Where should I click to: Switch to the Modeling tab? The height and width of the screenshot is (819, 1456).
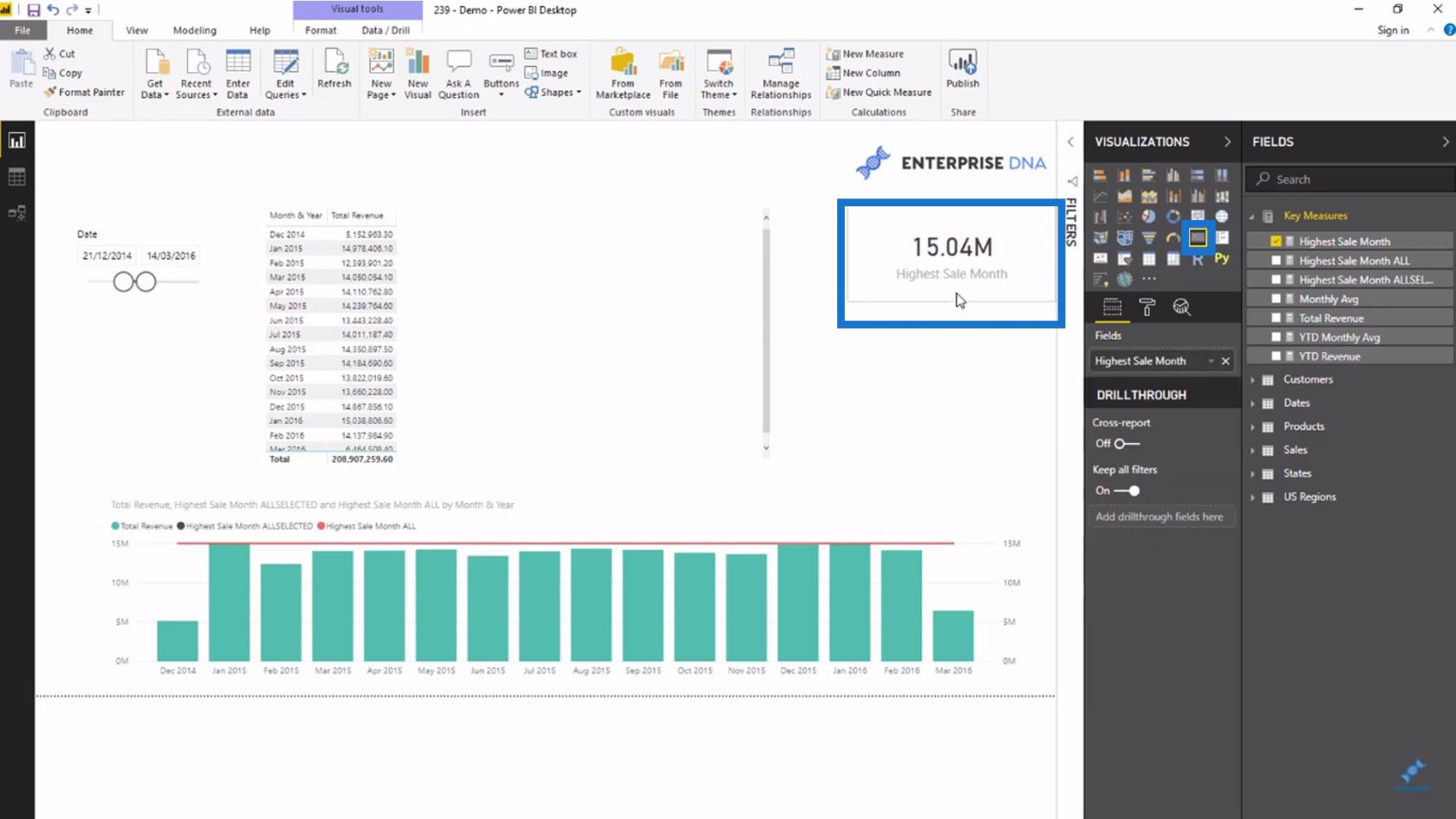[194, 30]
